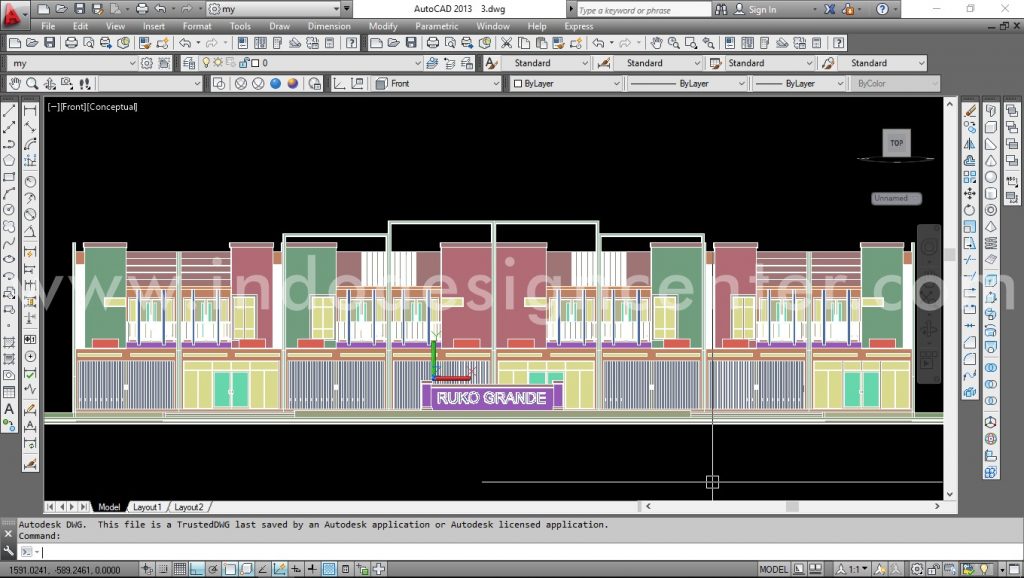
Task: Expand the Unnamed UCS dropdown under ViewCube
Action: (x=896, y=199)
